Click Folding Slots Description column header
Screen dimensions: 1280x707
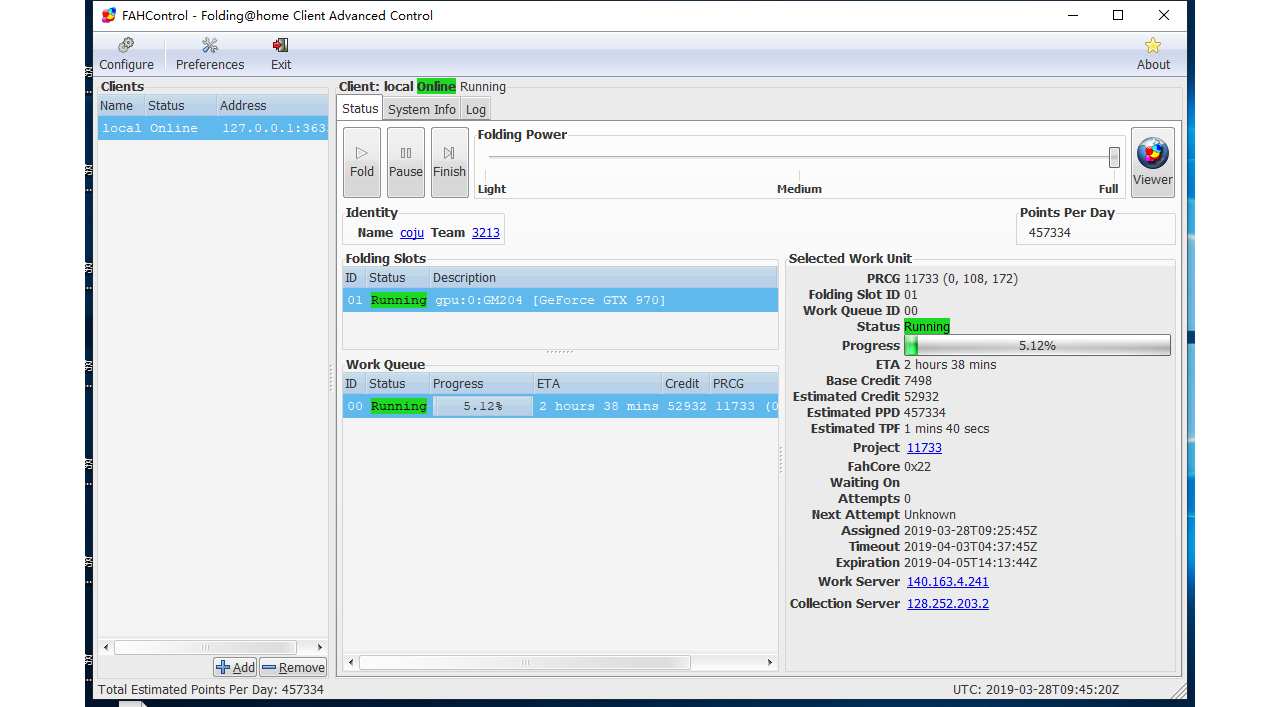[x=603, y=278]
